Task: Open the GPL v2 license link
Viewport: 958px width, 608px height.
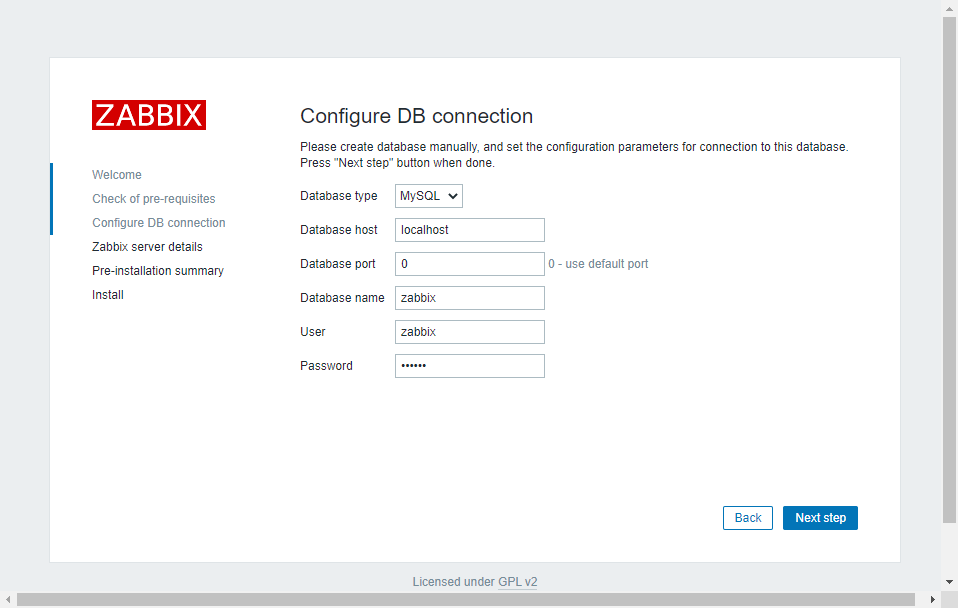Action: (517, 582)
